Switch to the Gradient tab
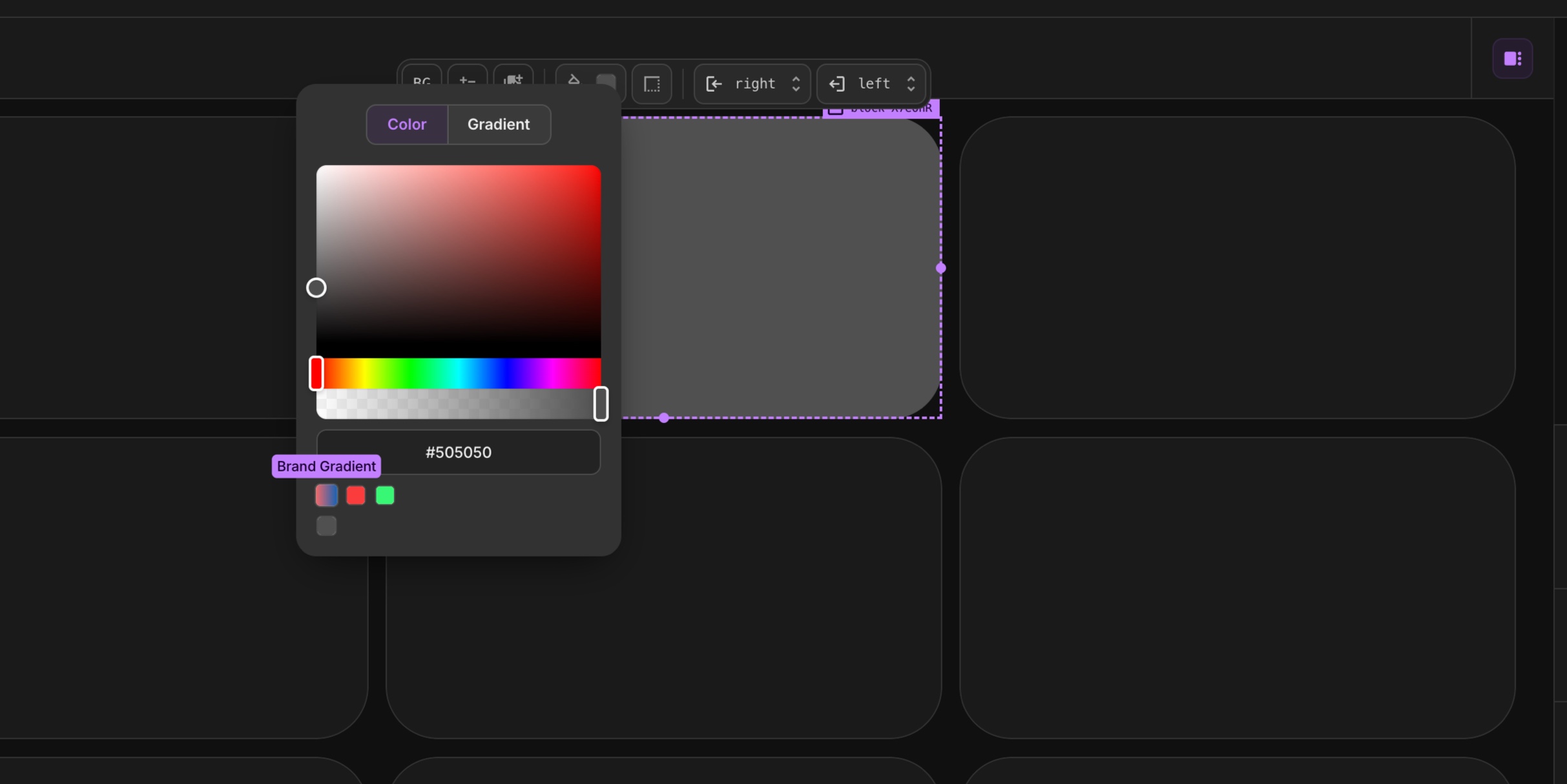1567x784 pixels. (499, 124)
